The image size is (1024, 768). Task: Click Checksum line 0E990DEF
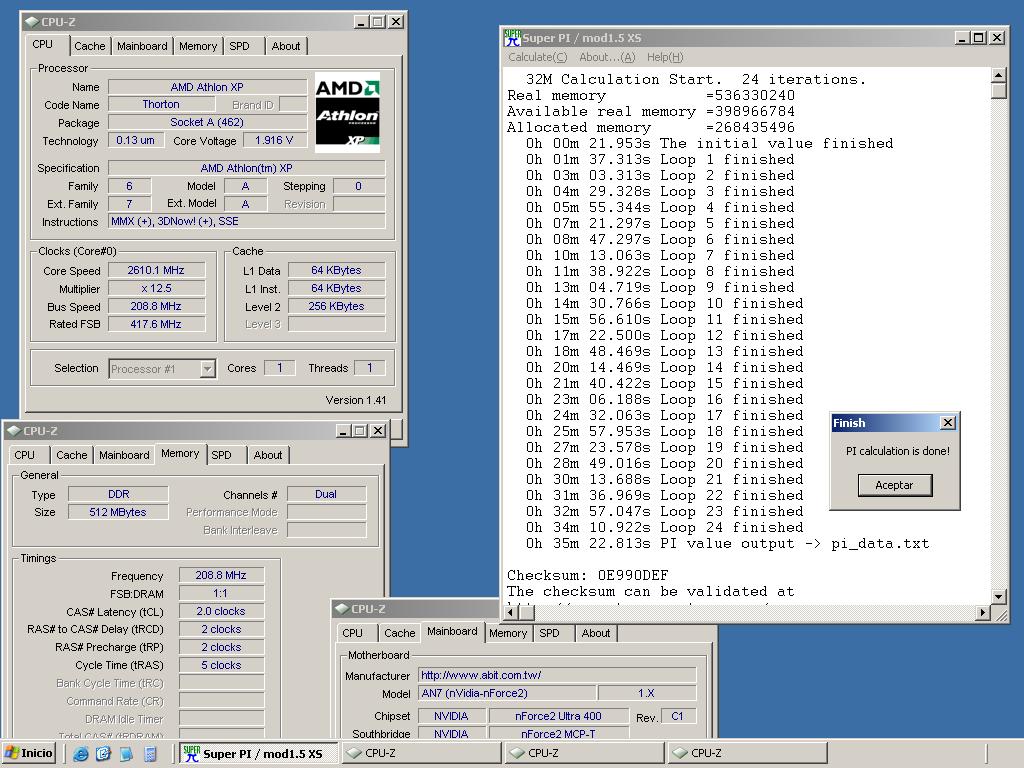point(588,575)
